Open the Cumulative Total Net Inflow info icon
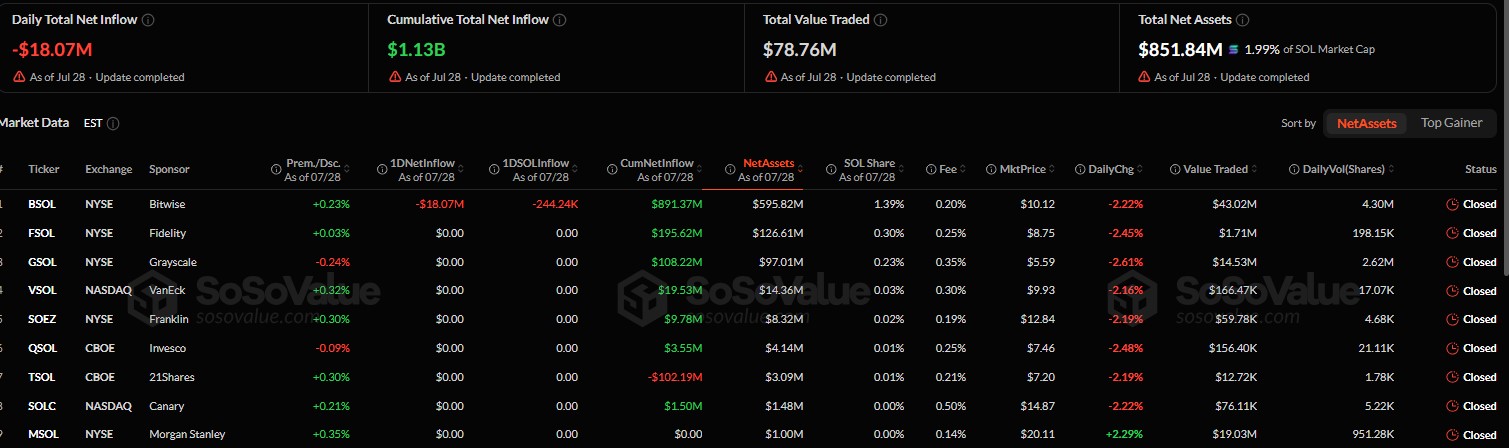The image size is (1509, 448). point(559,19)
